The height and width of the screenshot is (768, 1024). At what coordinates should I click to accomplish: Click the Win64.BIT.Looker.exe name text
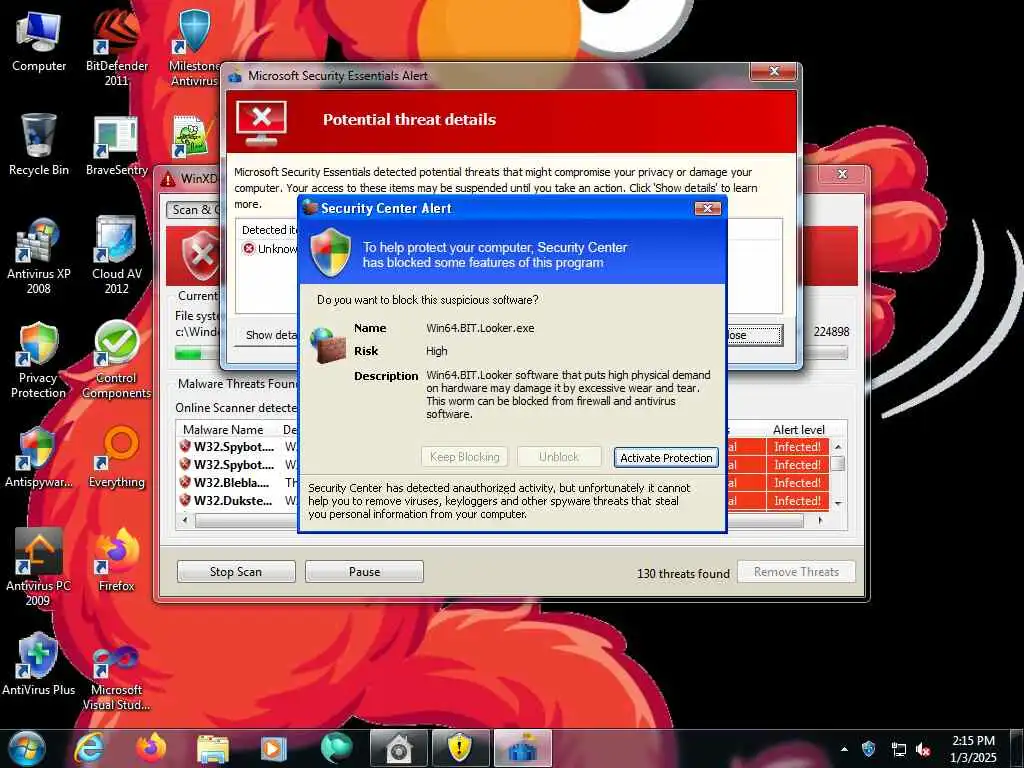pos(480,328)
